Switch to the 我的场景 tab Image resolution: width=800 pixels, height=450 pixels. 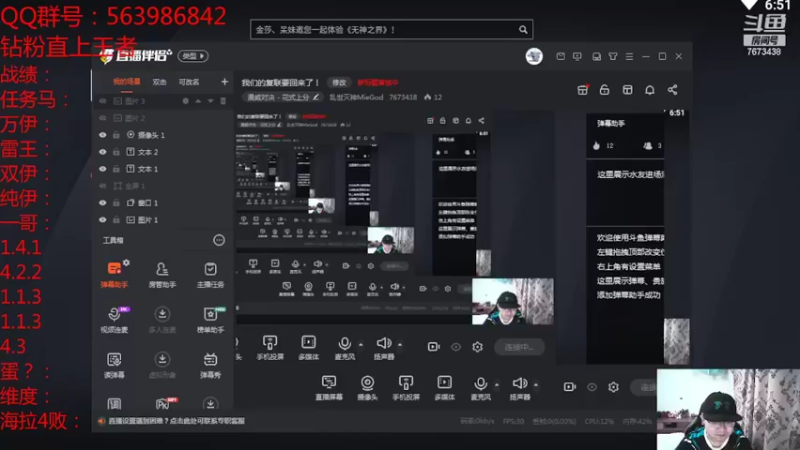[x=127, y=82]
